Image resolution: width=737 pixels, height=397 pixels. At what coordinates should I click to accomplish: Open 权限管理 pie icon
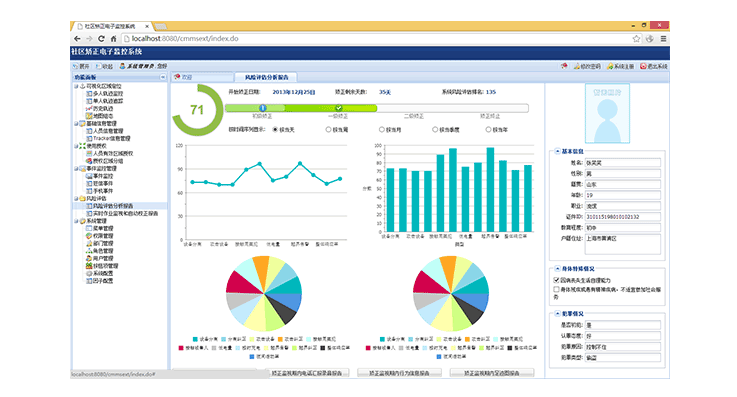click(x=89, y=236)
